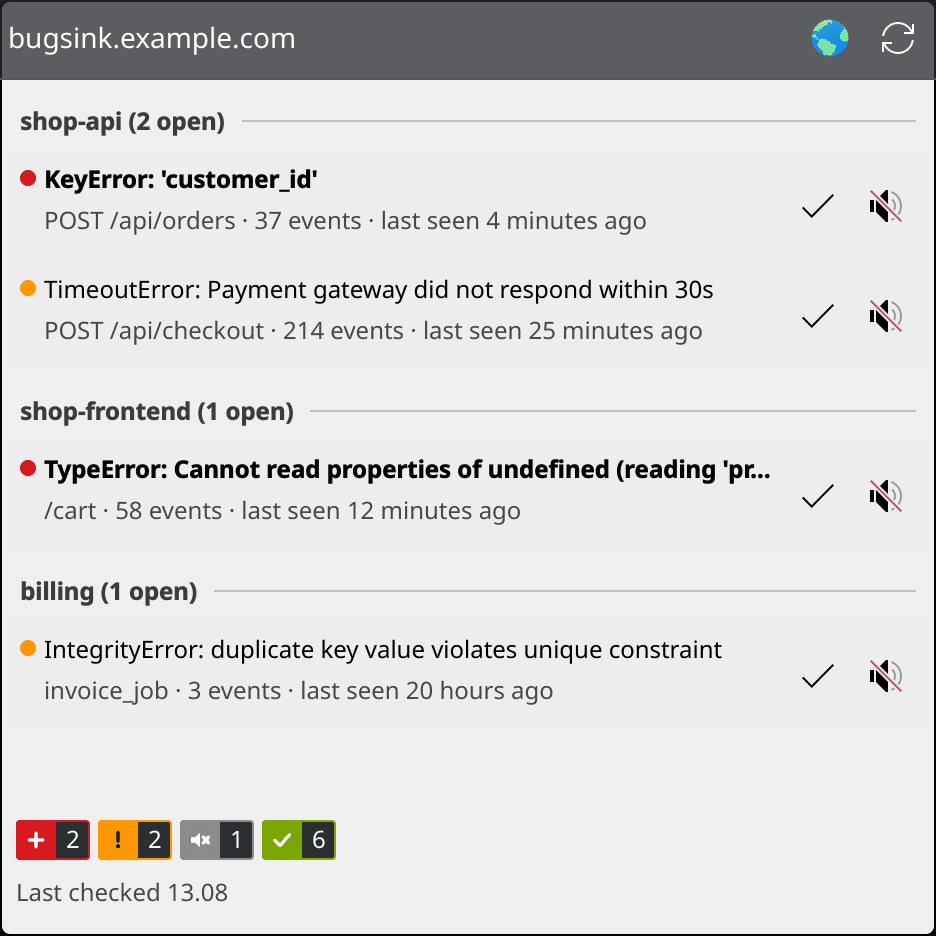
Task: Click the green resolved issues badge
Action: click(299, 840)
